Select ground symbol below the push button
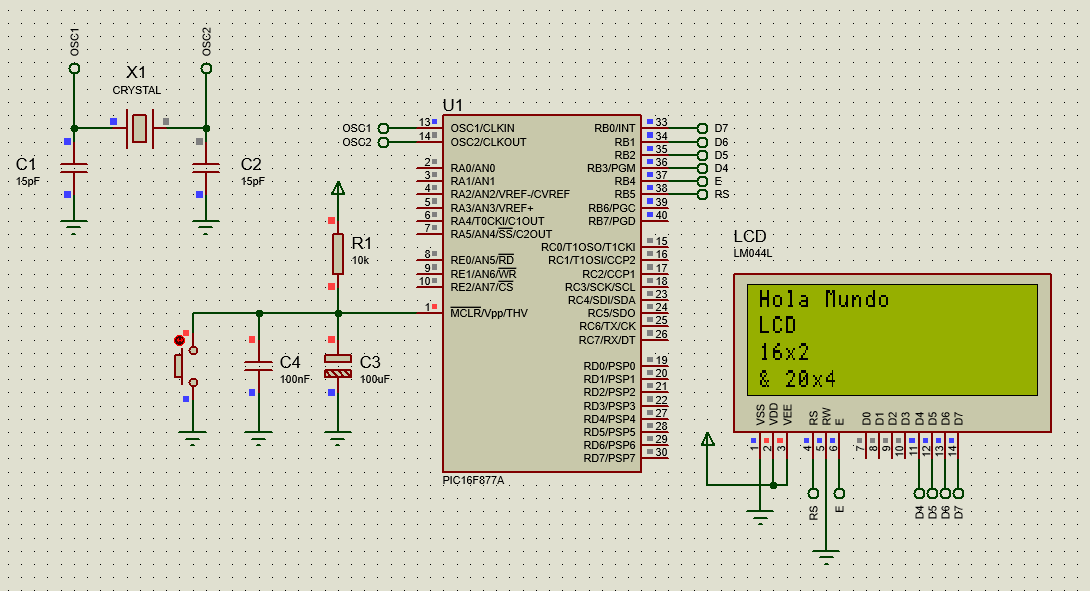1090x591 pixels. (x=193, y=438)
